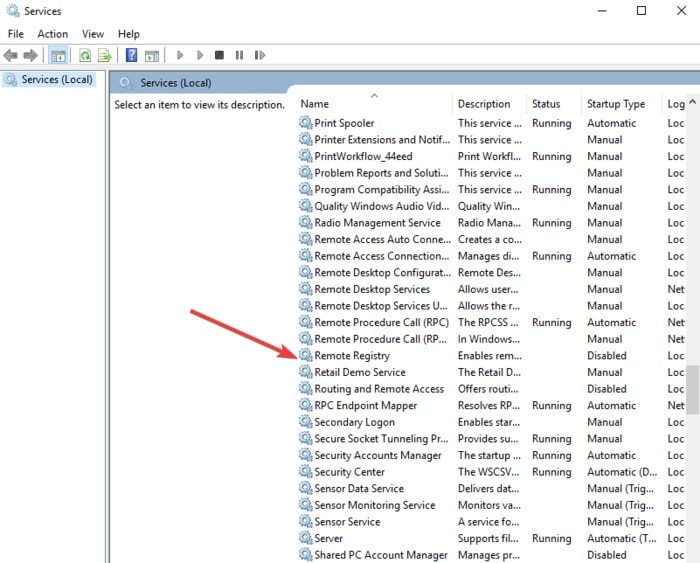
Task: Click the Restart Service toolbar icon
Action: [260, 55]
